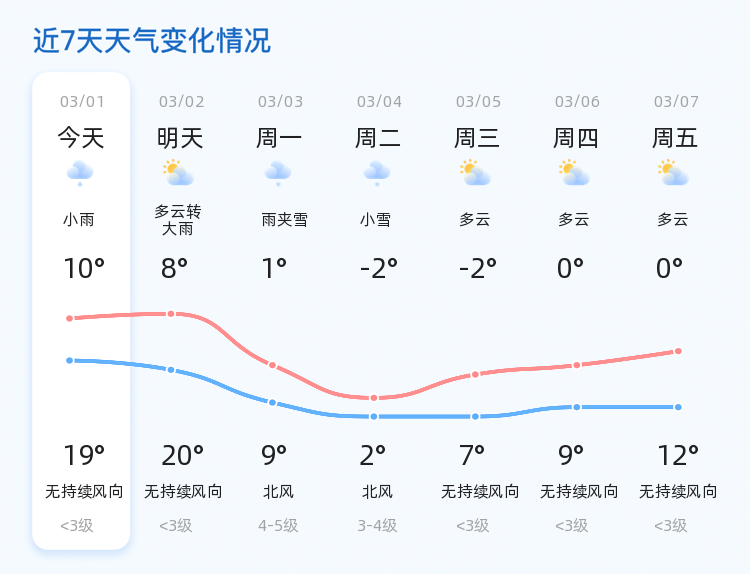The height and width of the screenshot is (574, 750).
Task: Click the 近7天天气变化情况 heading
Action: 152,41
